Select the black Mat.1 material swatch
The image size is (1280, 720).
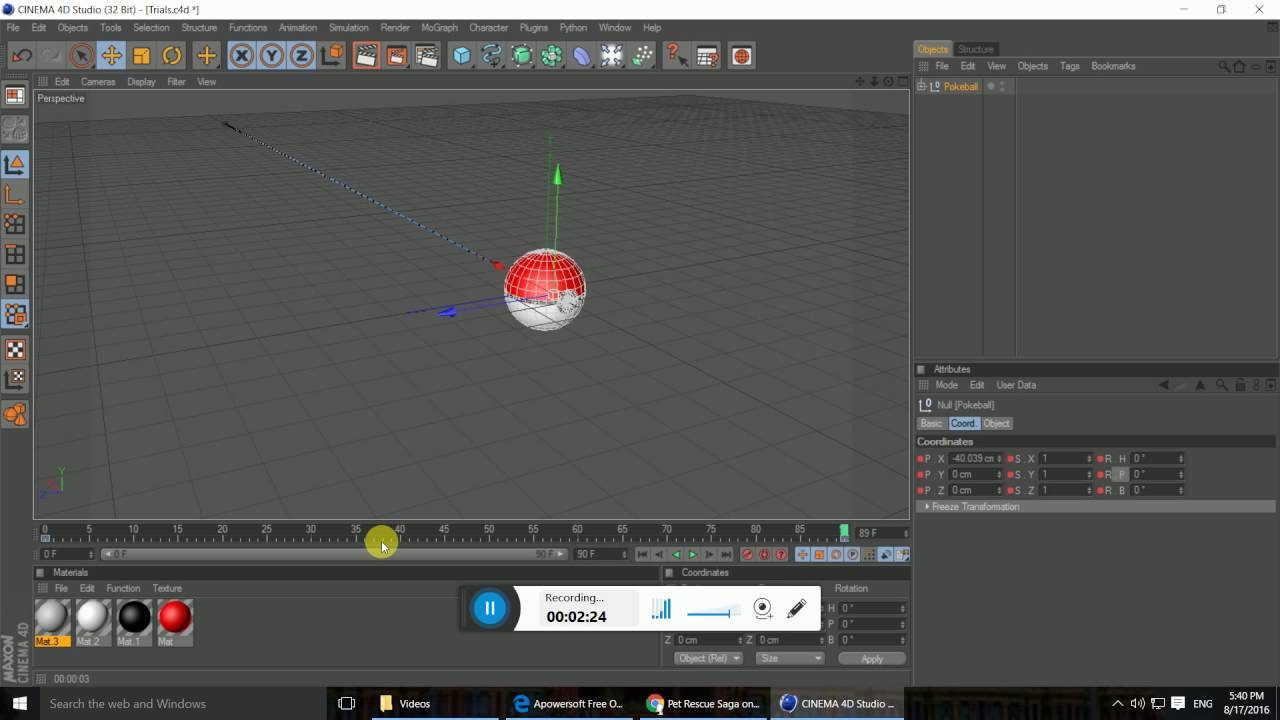click(x=134, y=618)
